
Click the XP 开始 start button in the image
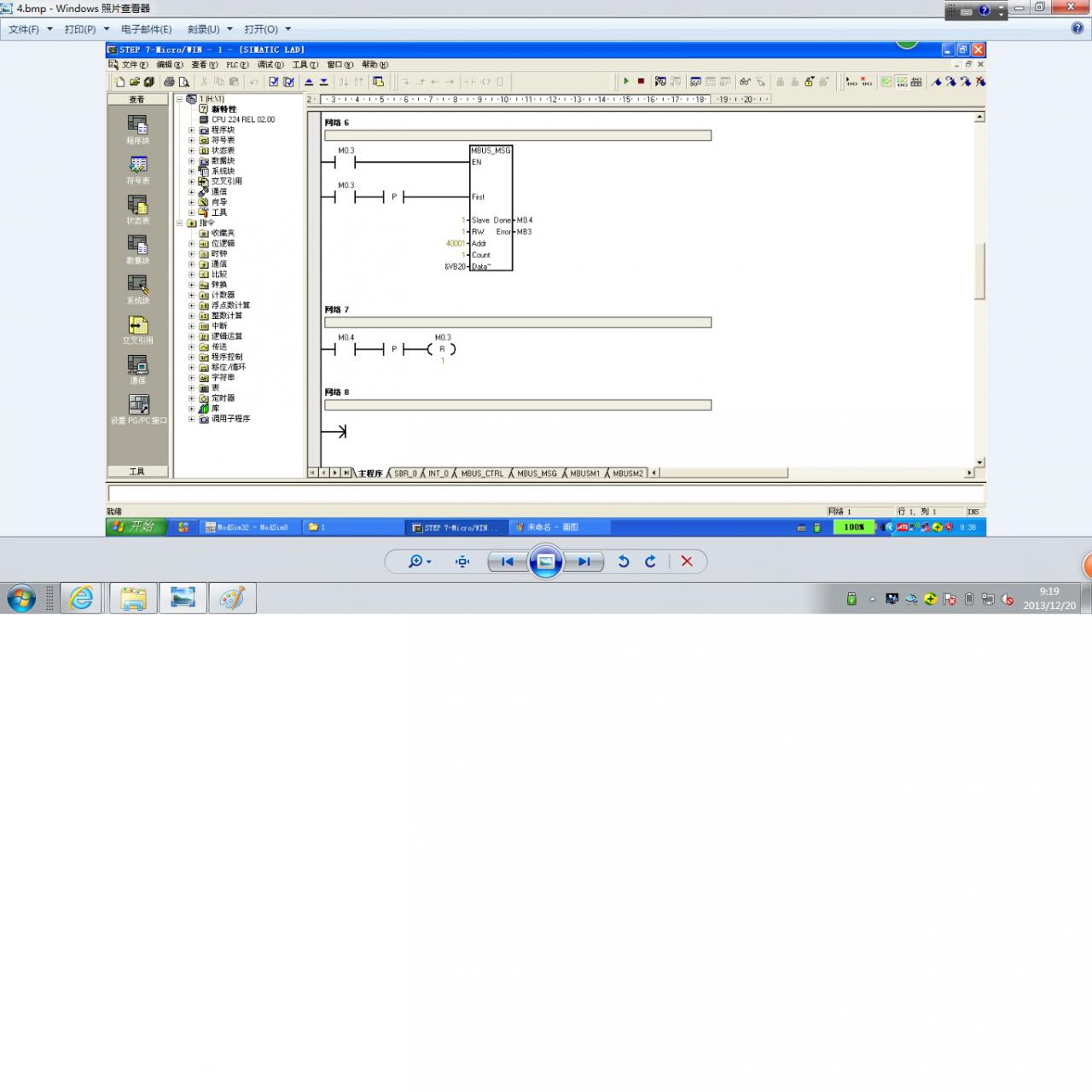136,527
